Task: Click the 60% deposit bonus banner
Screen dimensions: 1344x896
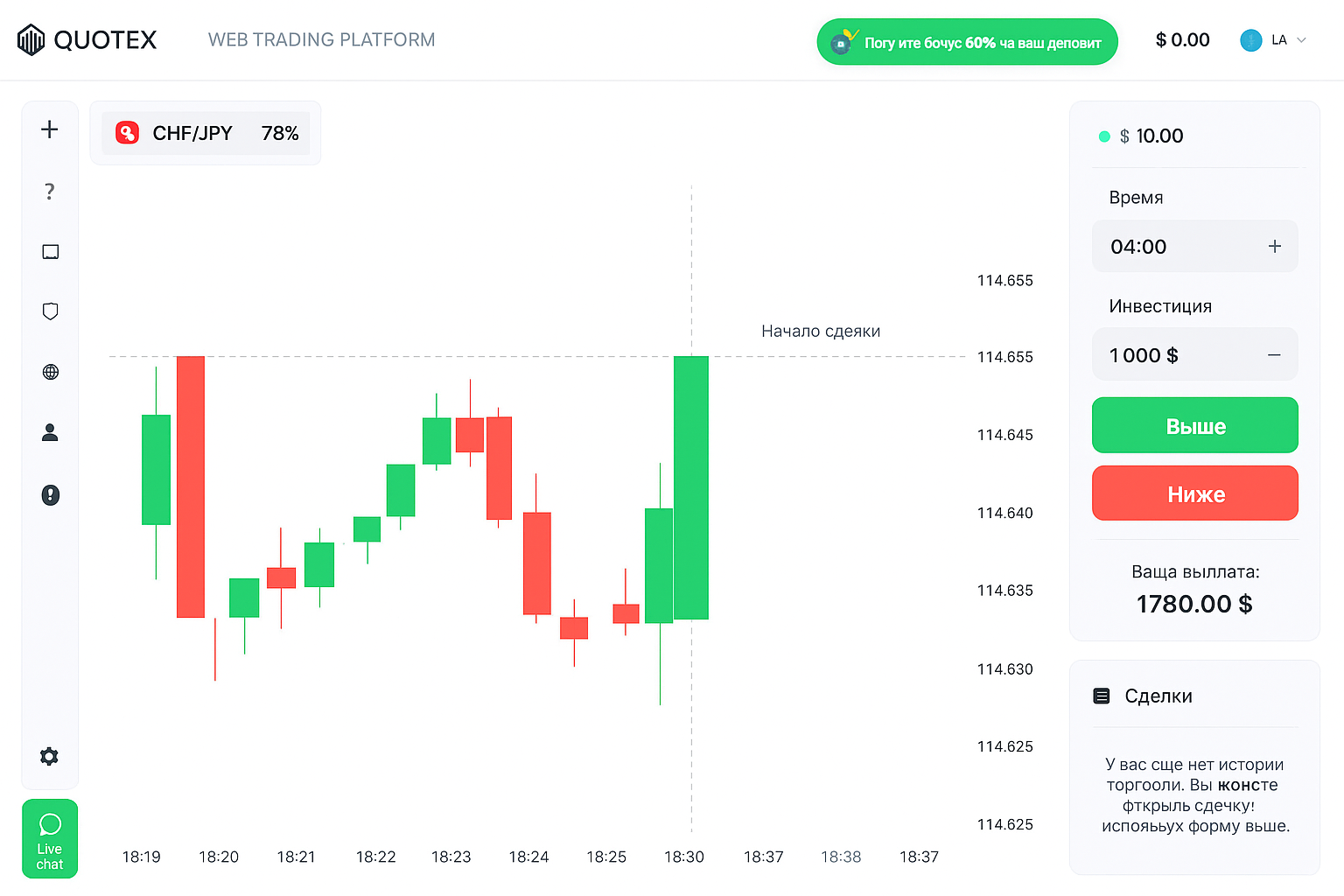Action: [x=967, y=42]
